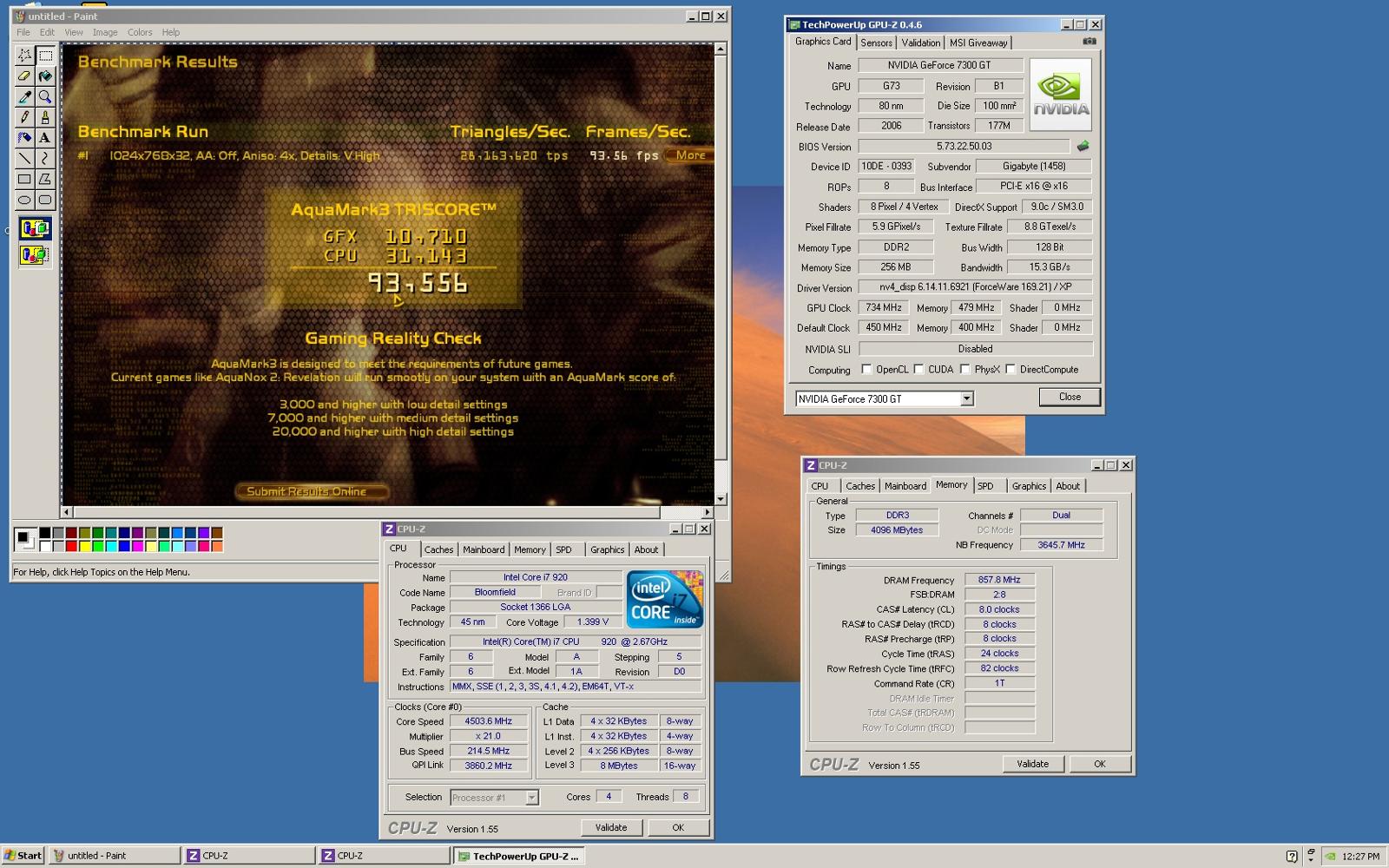Click the Core Speed value 4503.6 MHz
1389x868 pixels.
[x=488, y=721]
